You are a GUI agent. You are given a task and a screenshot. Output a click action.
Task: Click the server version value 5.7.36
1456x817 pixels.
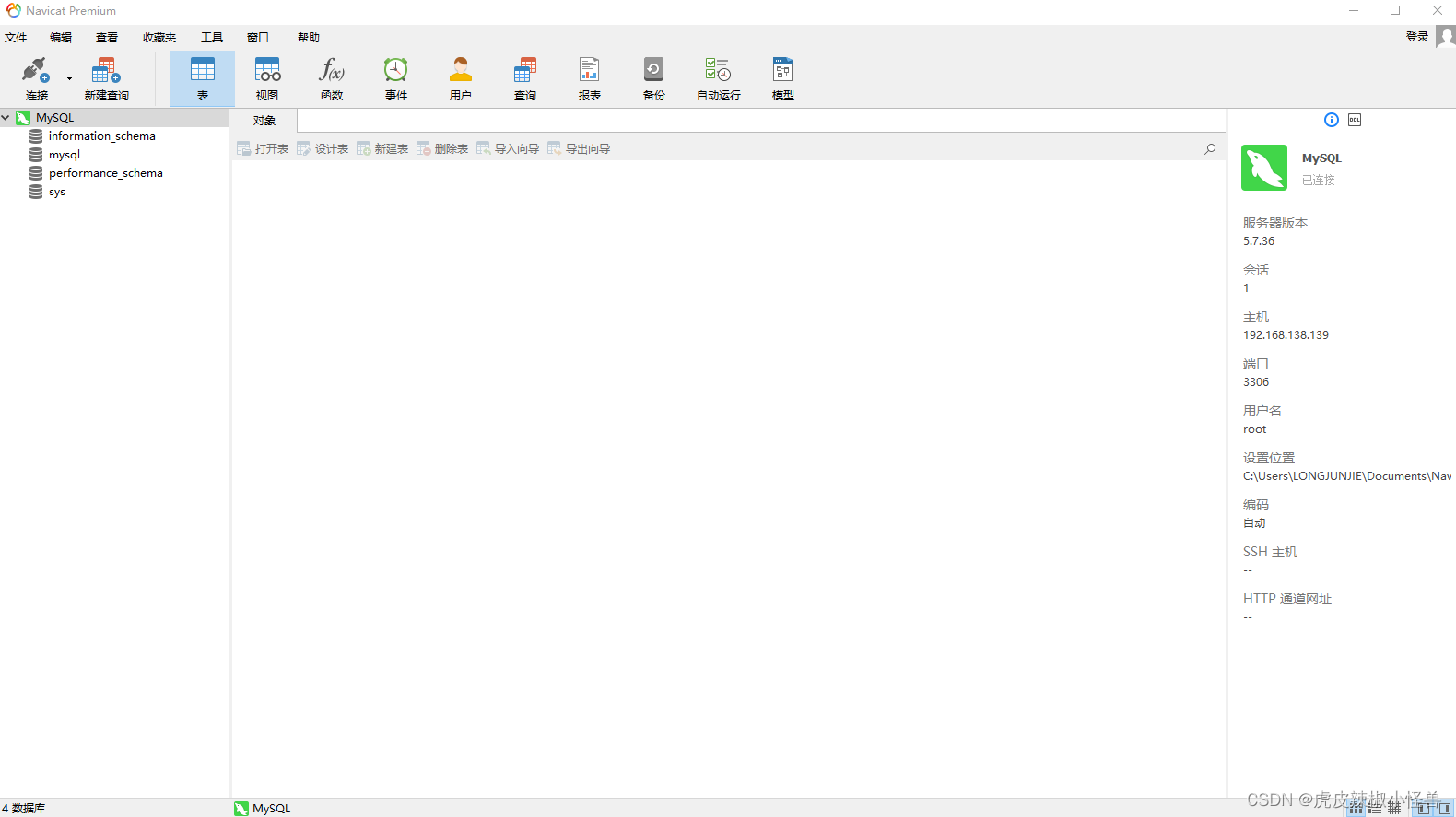click(1259, 241)
